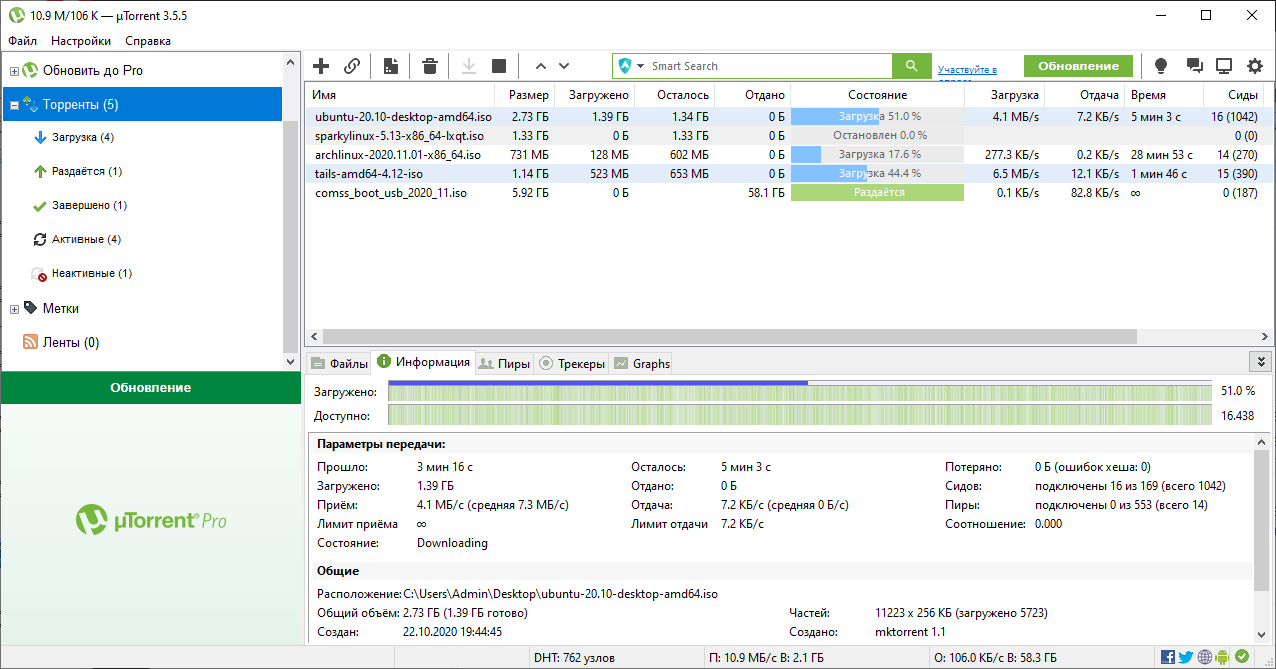Click the sidebar 'Обновление' green button
This screenshot has width=1276, height=669.
click(x=151, y=388)
